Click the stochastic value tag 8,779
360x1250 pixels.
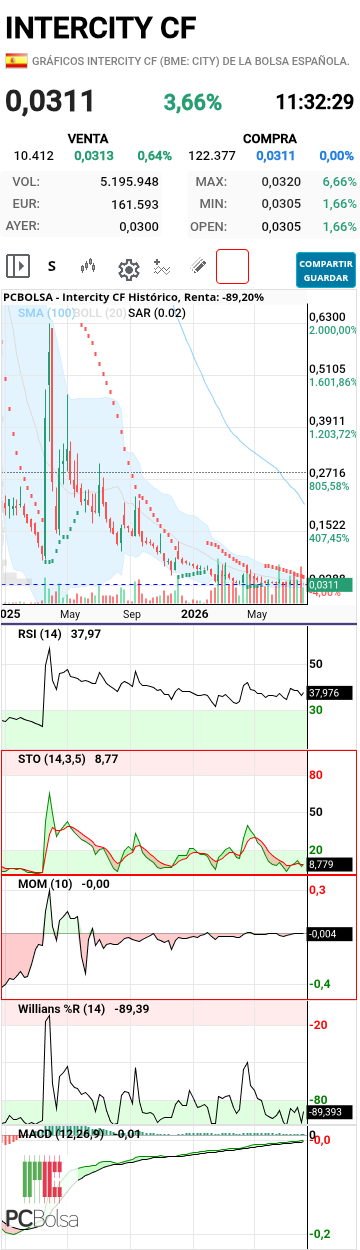(x=329, y=864)
